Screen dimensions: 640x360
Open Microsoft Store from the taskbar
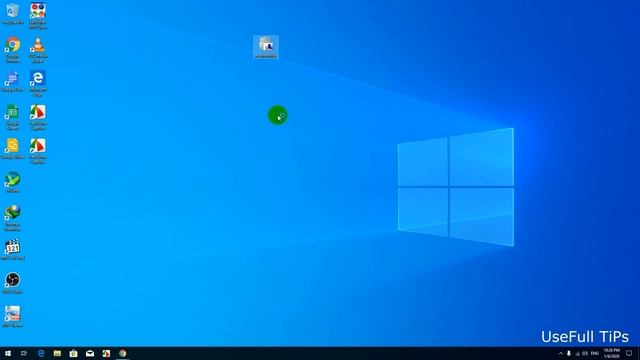pyautogui.click(x=73, y=353)
